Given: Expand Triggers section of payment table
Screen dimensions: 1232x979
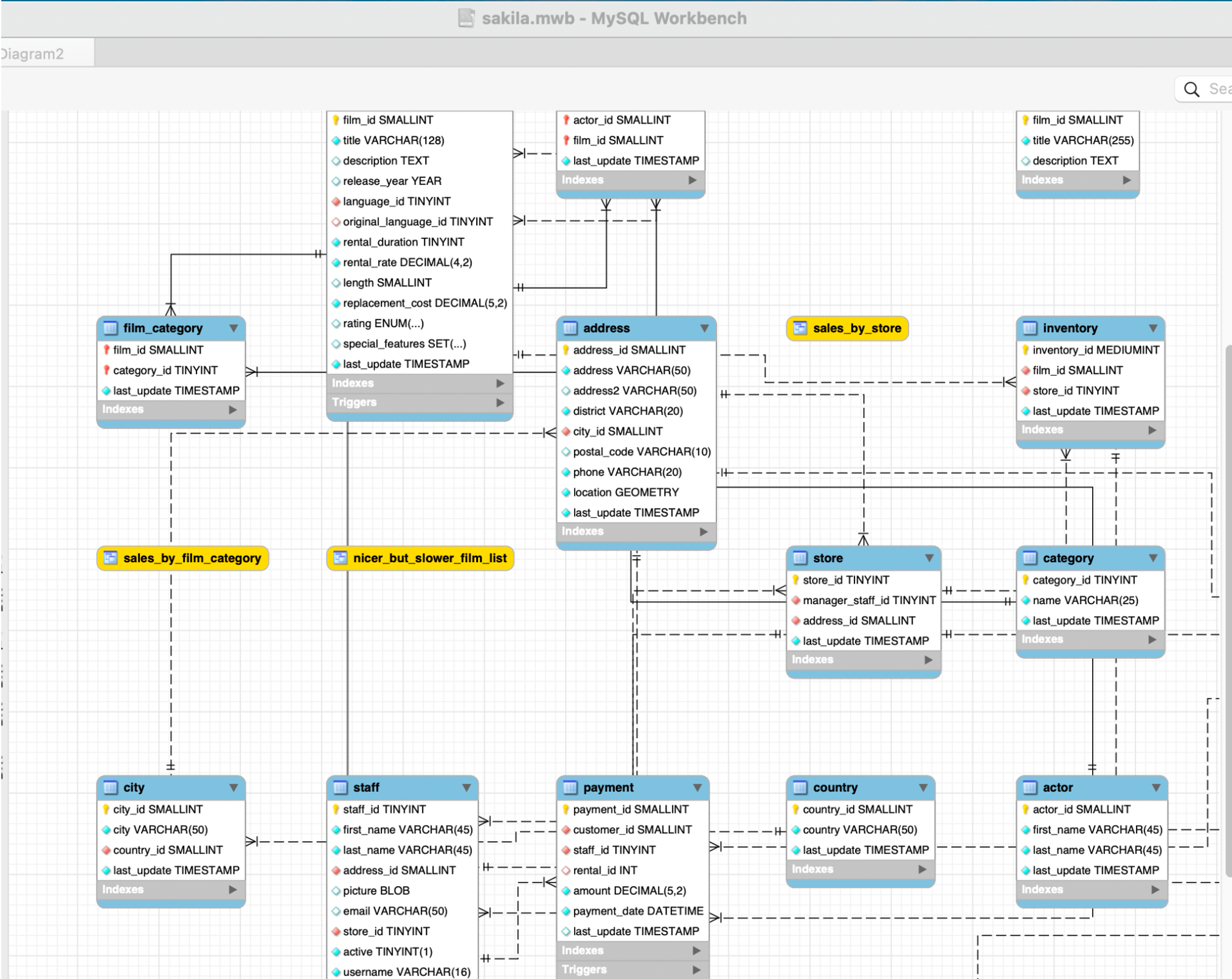Looking at the screenshot, I should [697, 970].
